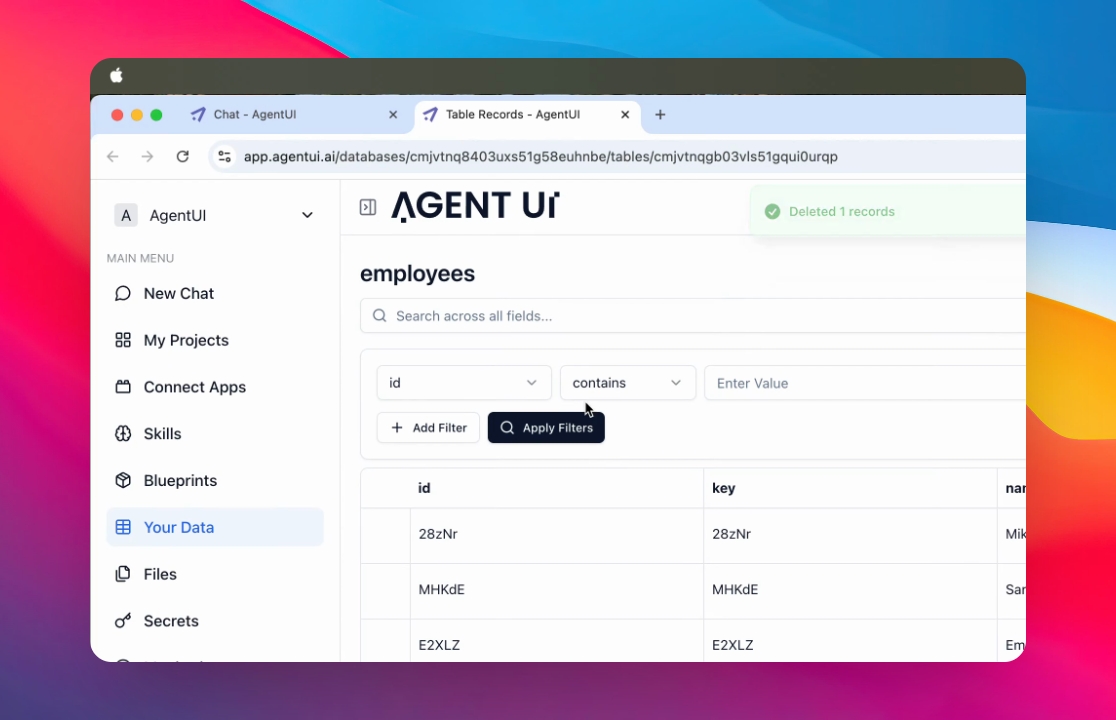The height and width of the screenshot is (720, 1116).
Task: Select Your Data in sidebar
Action: pyautogui.click(x=215, y=527)
